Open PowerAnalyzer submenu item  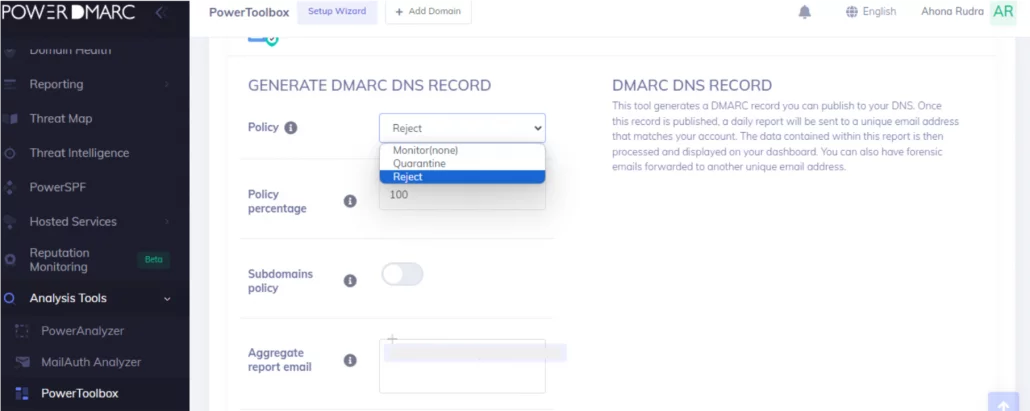pyautogui.click(x=82, y=331)
